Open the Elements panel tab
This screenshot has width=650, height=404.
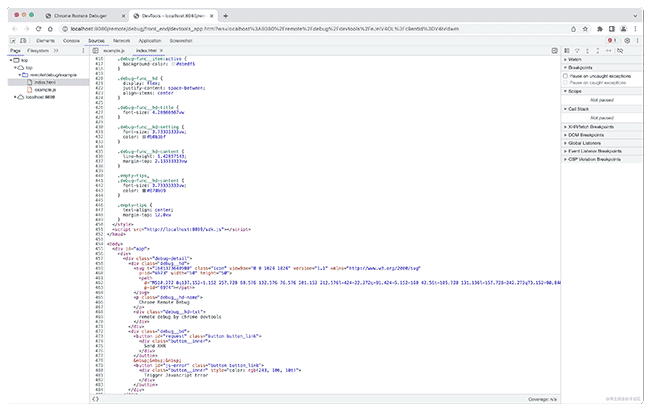point(45,41)
